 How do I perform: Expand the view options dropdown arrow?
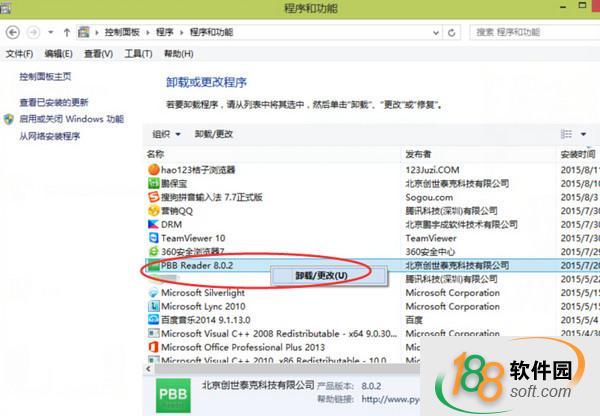point(584,134)
